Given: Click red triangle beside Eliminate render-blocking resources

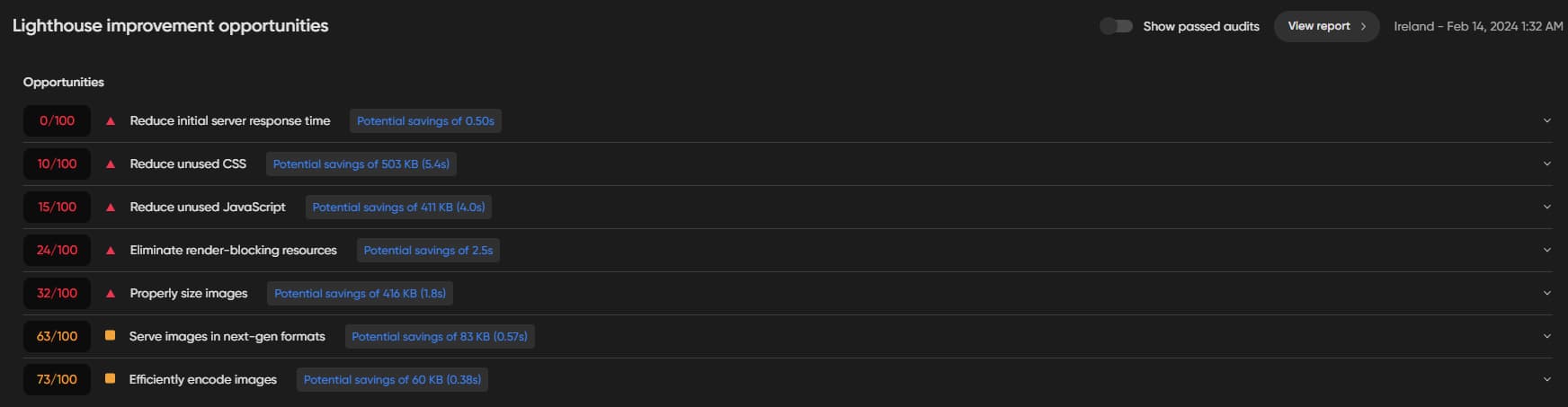Looking at the screenshot, I should point(111,251).
